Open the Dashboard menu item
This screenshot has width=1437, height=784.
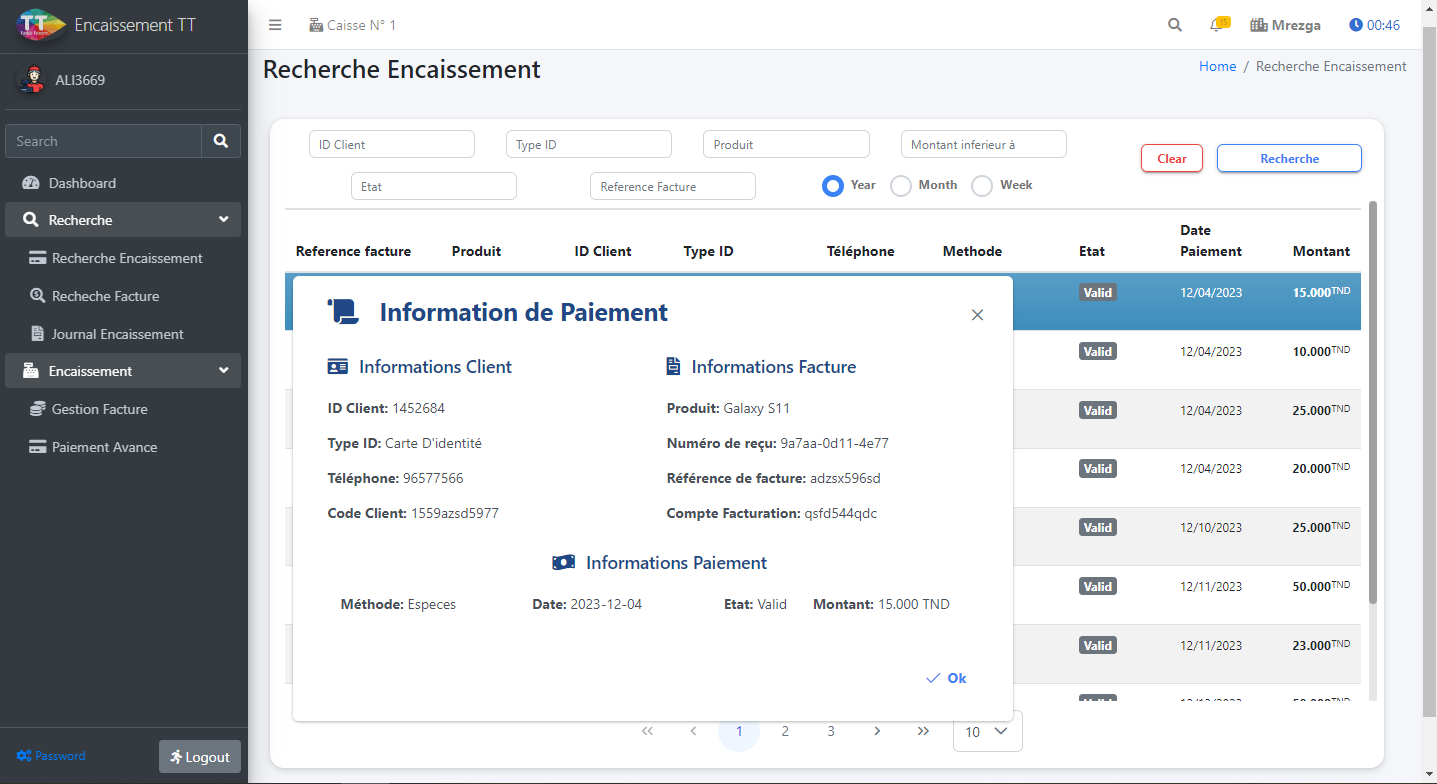tap(123, 183)
